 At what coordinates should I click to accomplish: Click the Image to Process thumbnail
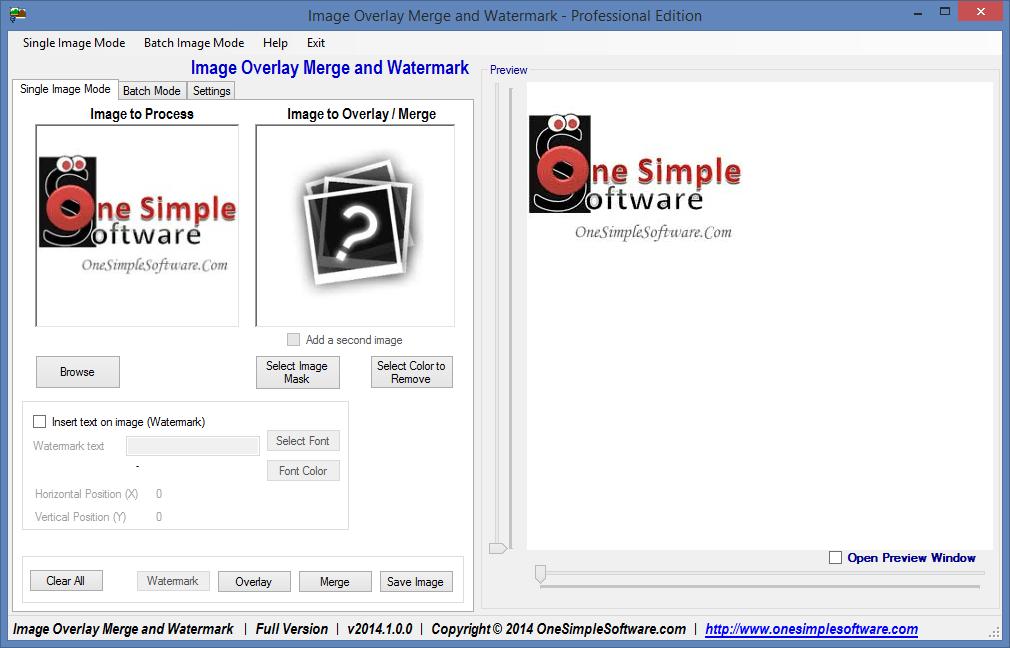coord(137,225)
